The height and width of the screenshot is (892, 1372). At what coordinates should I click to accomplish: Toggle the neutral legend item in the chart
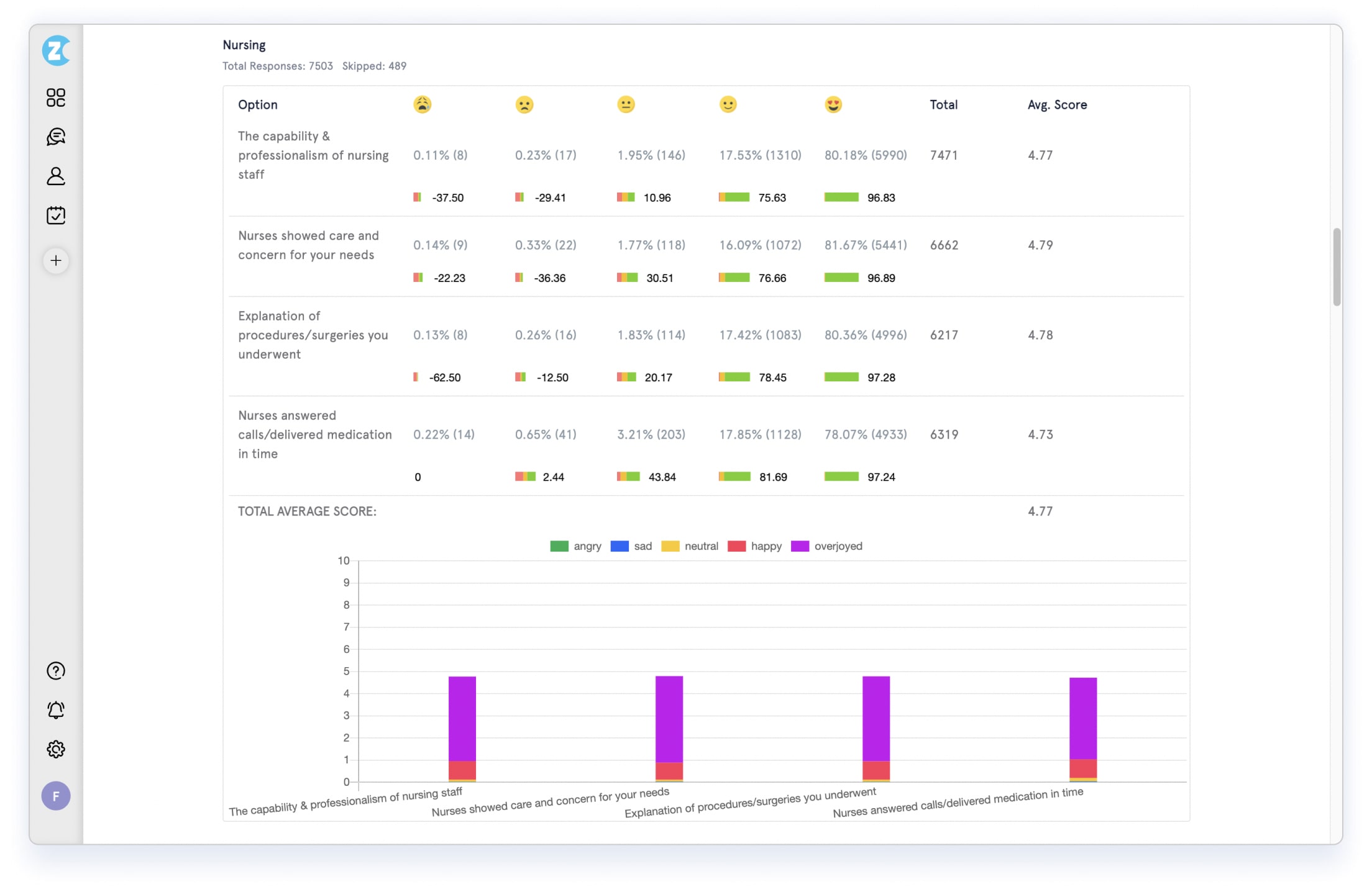690,546
